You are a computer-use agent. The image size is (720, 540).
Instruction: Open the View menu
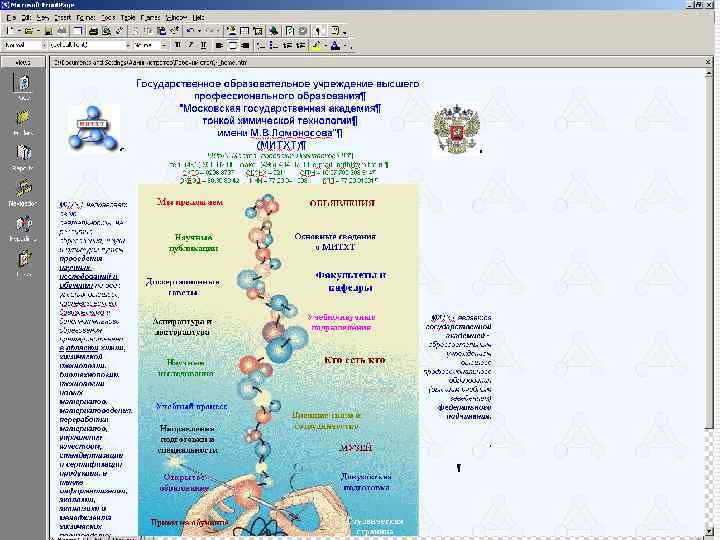(x=43, y=17)
